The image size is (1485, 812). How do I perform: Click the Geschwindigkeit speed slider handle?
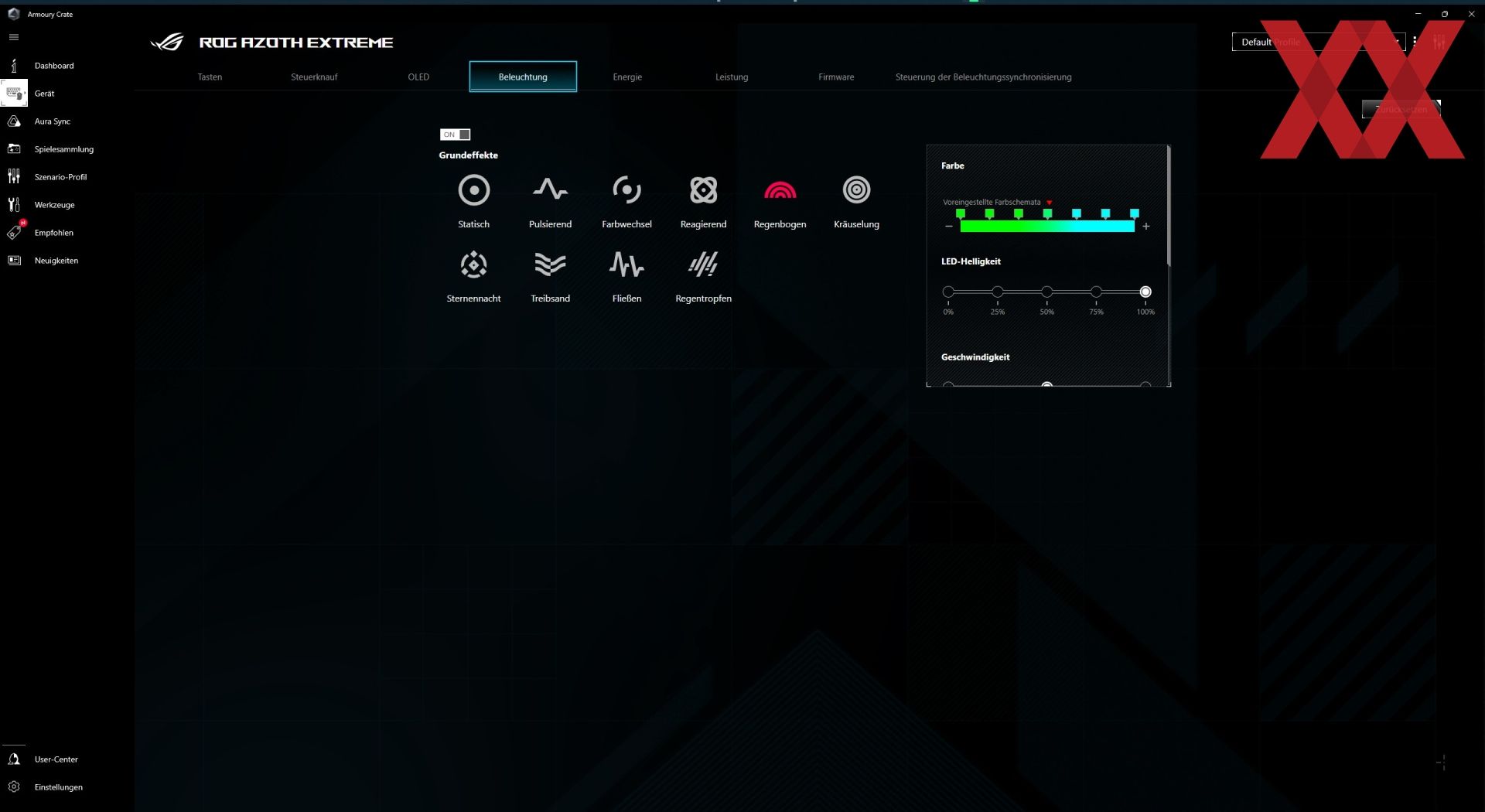pyautogui.click(x=1047, y=384)
